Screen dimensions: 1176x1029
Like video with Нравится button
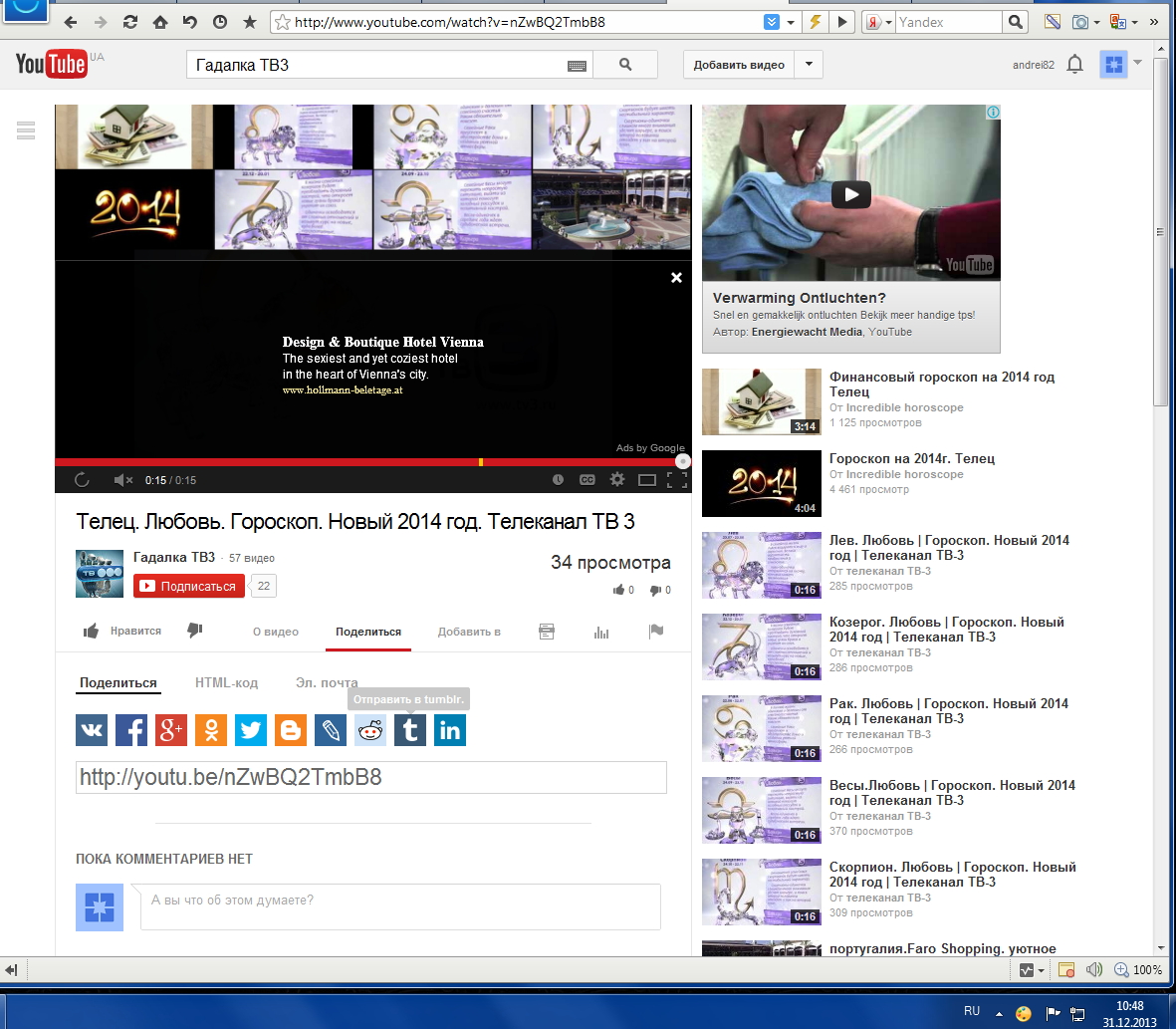point(122,631)
